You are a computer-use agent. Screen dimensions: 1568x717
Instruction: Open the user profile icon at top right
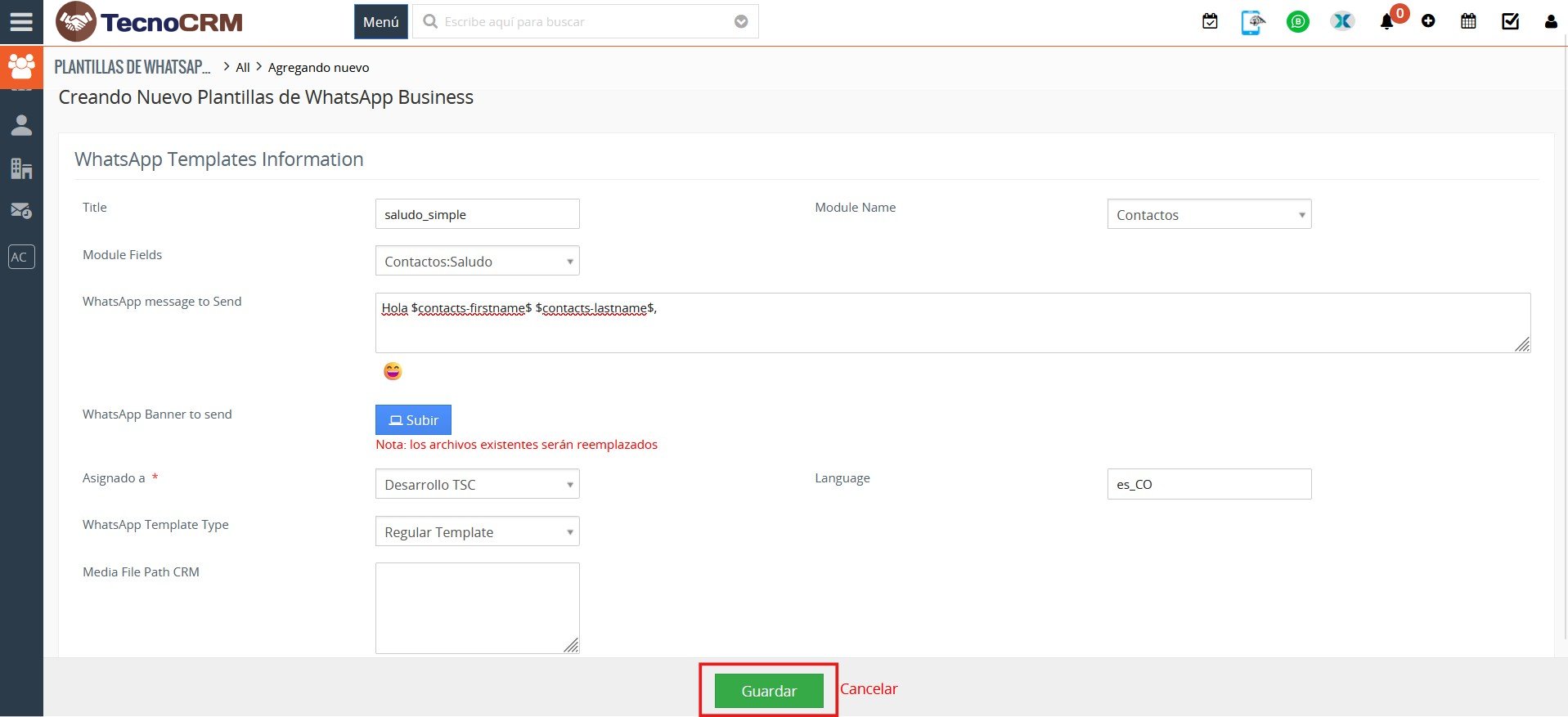coord(1550,22)
